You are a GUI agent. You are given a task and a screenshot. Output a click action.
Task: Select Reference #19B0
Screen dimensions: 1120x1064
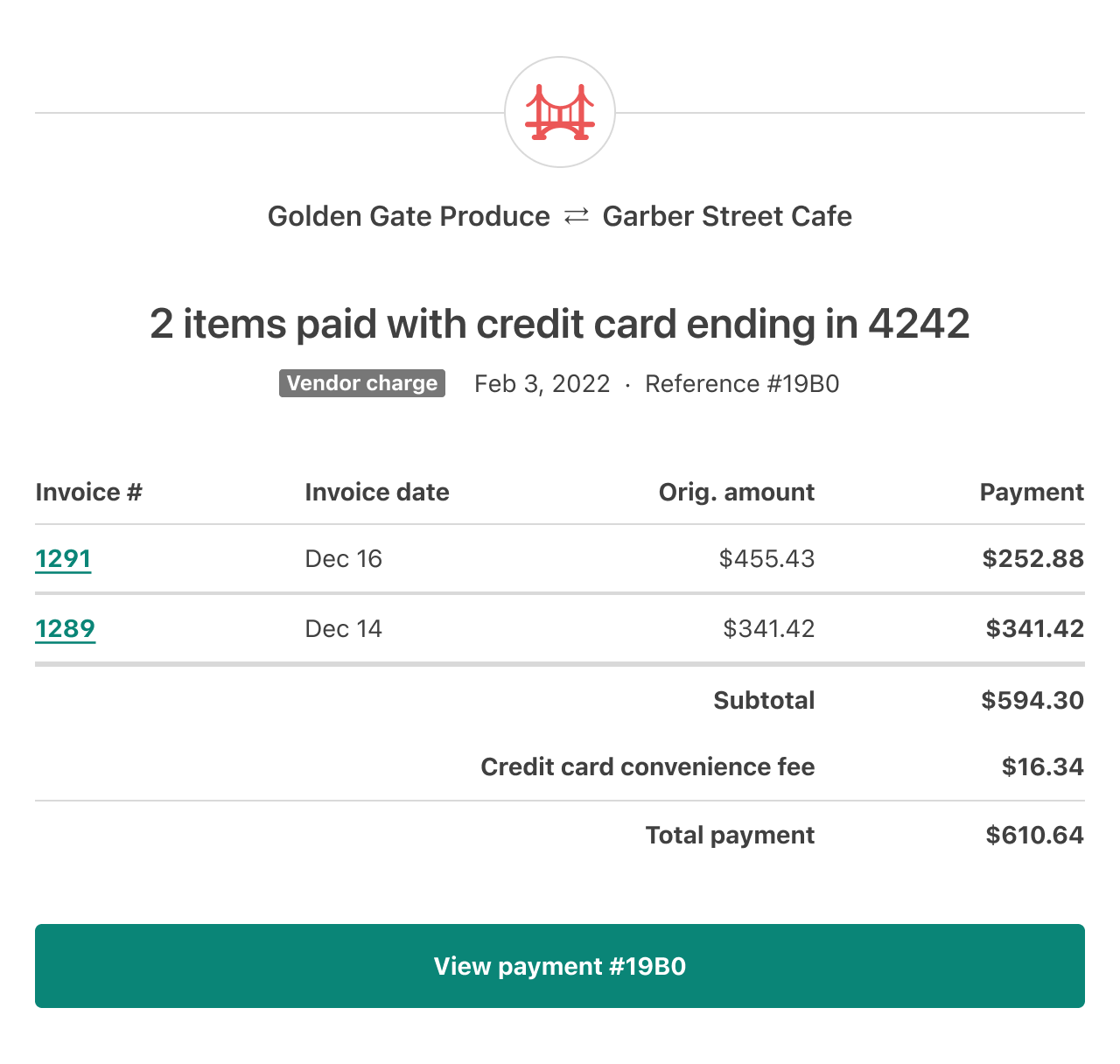742,383
